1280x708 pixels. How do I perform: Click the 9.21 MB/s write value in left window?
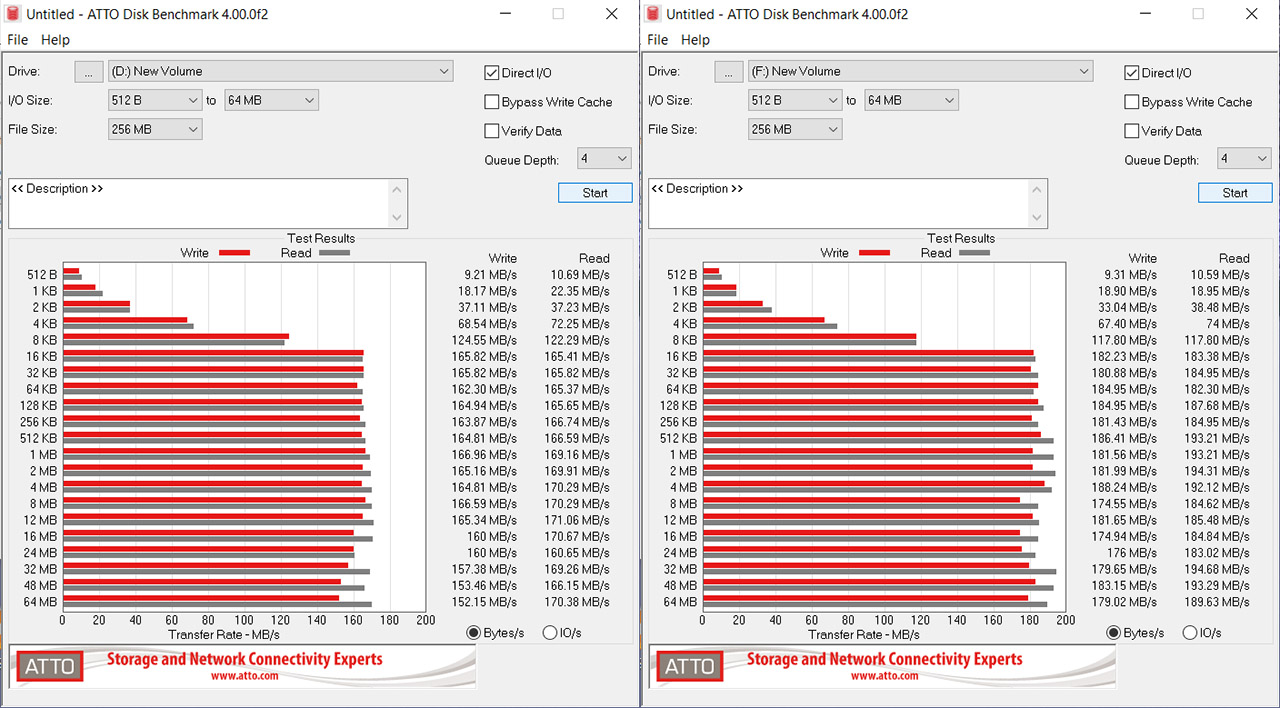(491, 275)
